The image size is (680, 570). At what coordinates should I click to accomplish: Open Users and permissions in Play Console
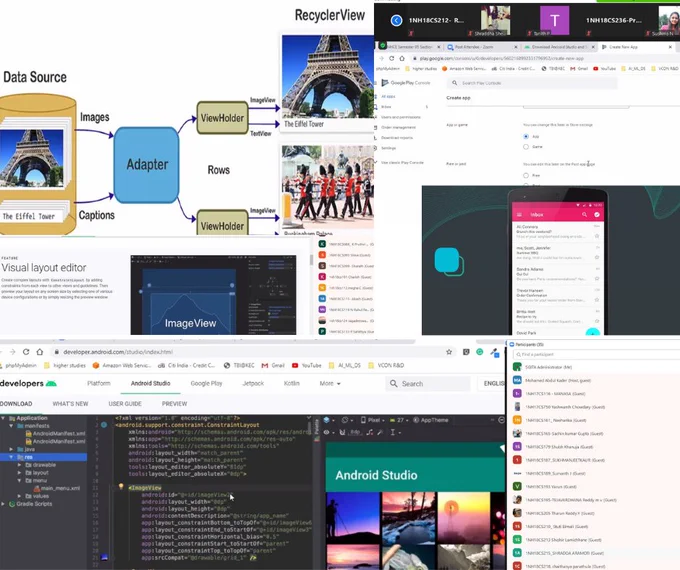coord(401,117)
